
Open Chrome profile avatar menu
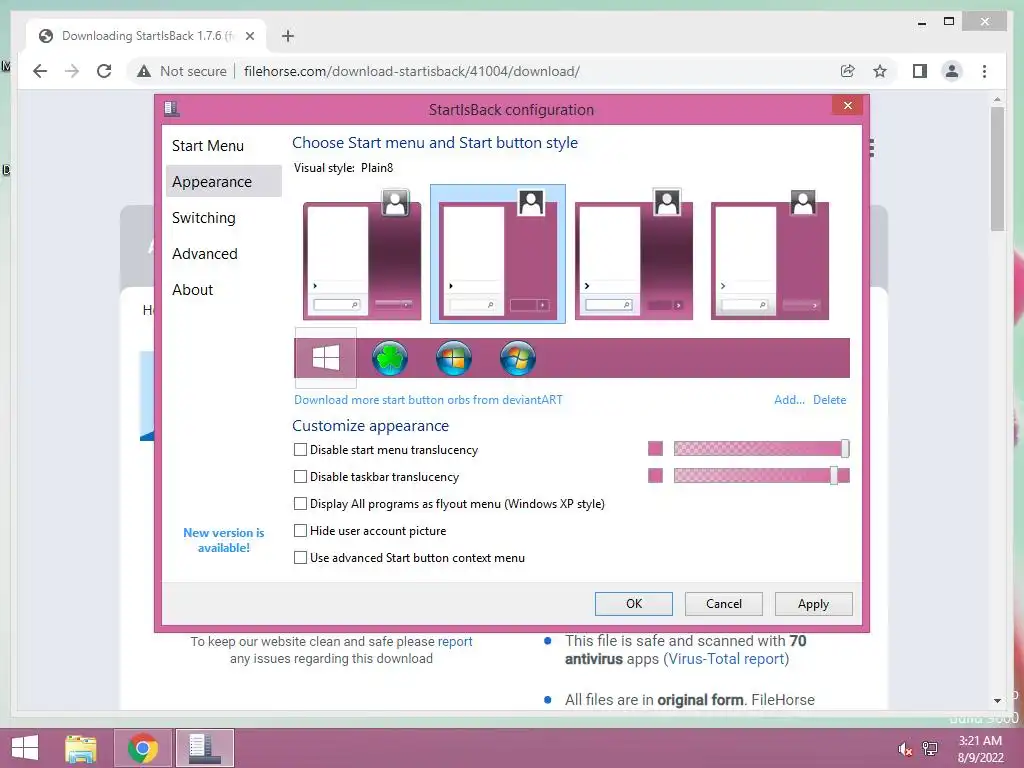pyautogui.click(x=952, y=71)
